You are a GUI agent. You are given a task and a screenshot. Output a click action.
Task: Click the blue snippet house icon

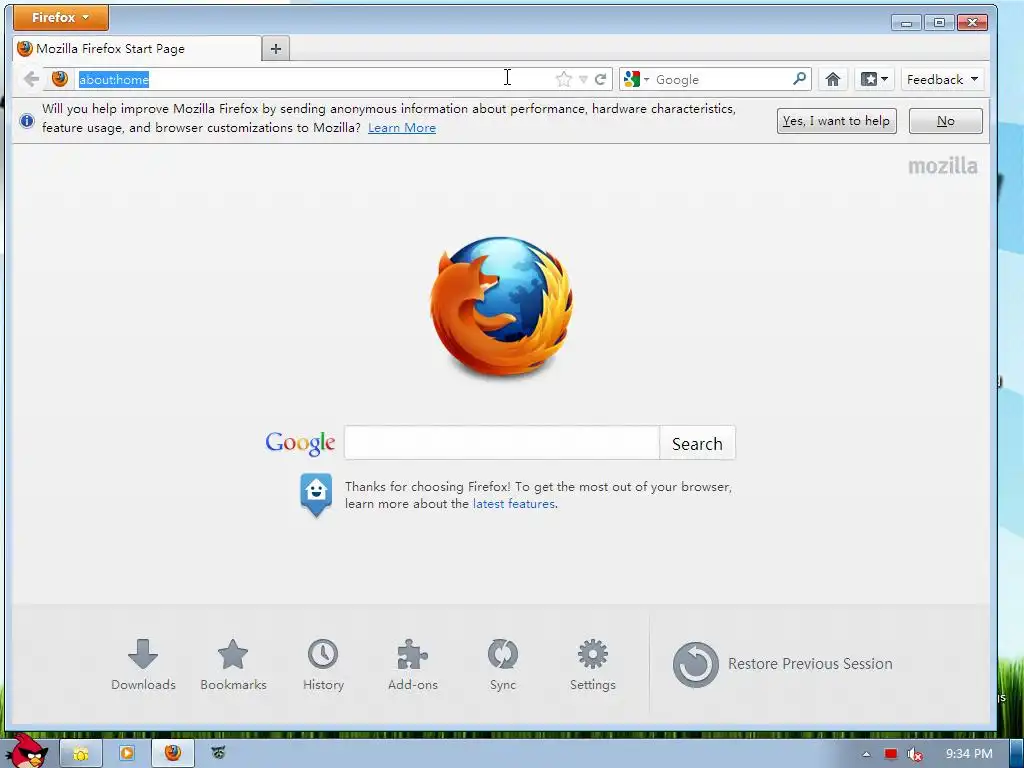pyautogui.click(x=315, y=495)
